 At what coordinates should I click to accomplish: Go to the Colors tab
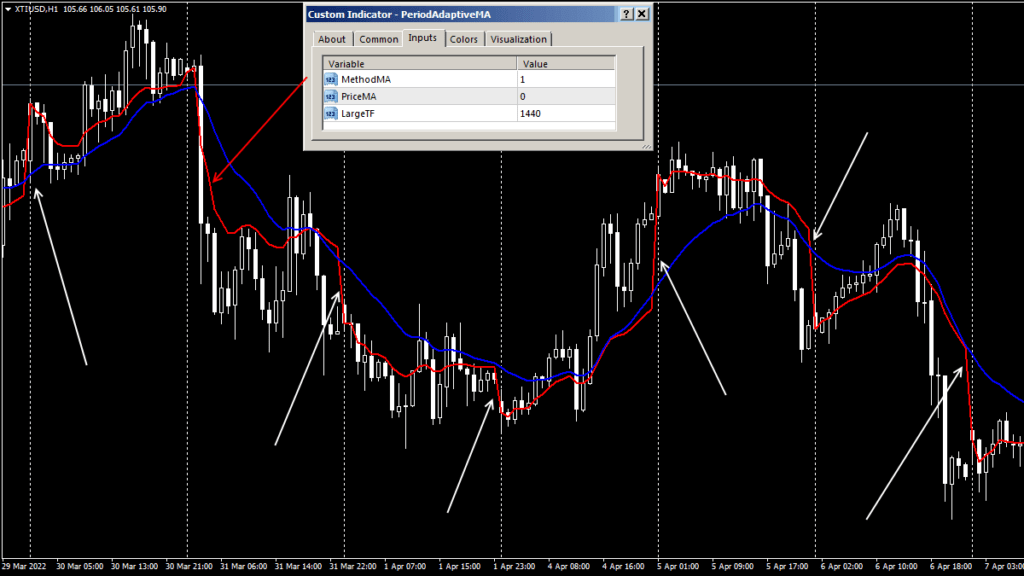pyautogui.click(x=463, y=39)
